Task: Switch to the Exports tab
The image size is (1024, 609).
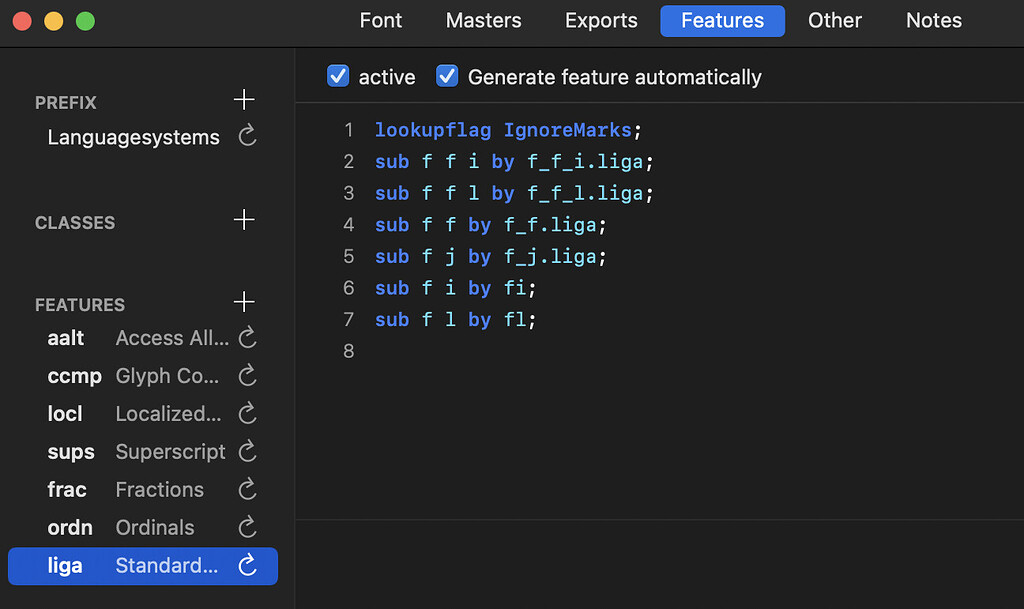Action: pyautogui.click(x=600, y=21)
